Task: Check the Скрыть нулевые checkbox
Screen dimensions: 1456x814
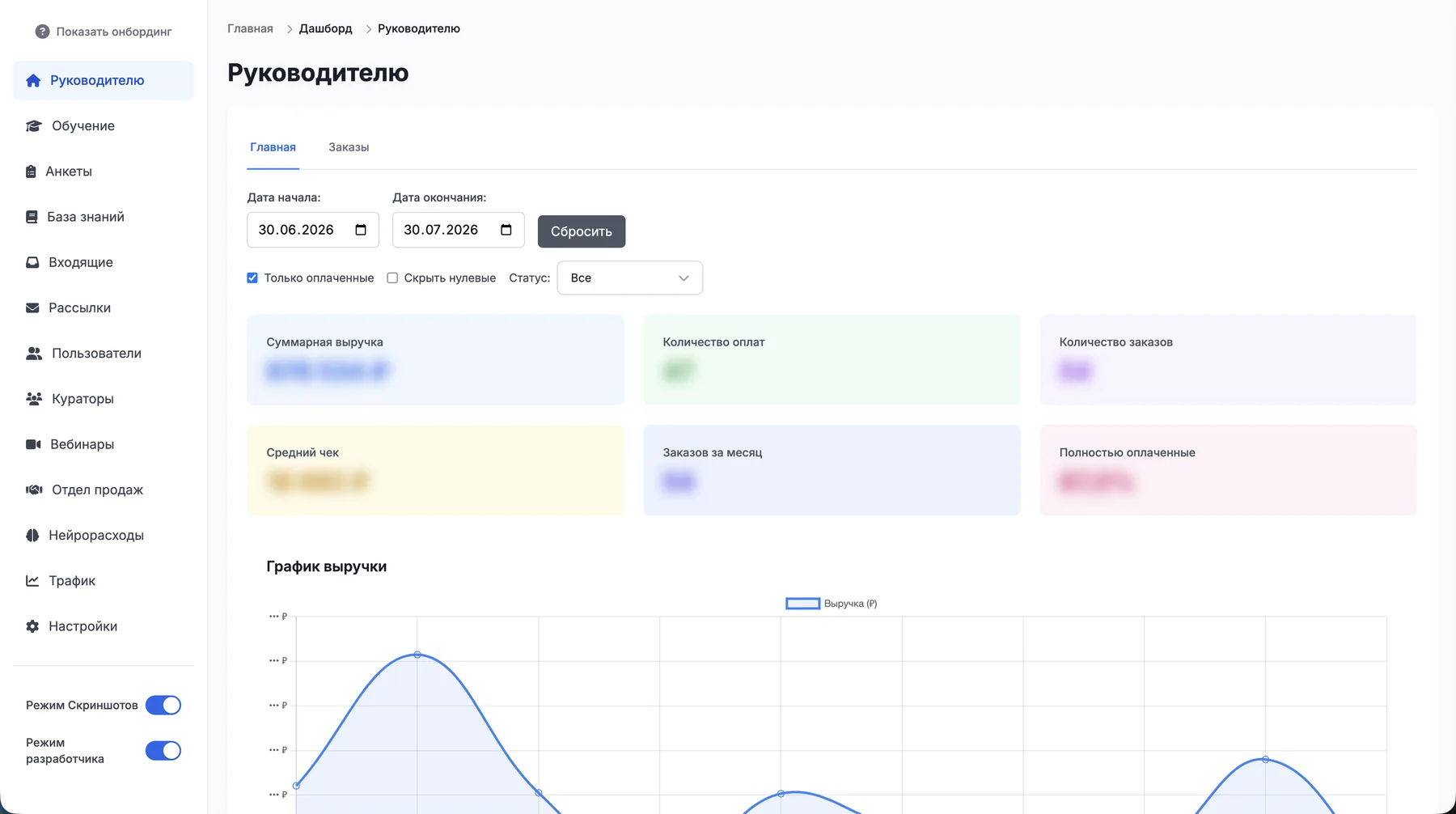Action: (x=392, y=278)
